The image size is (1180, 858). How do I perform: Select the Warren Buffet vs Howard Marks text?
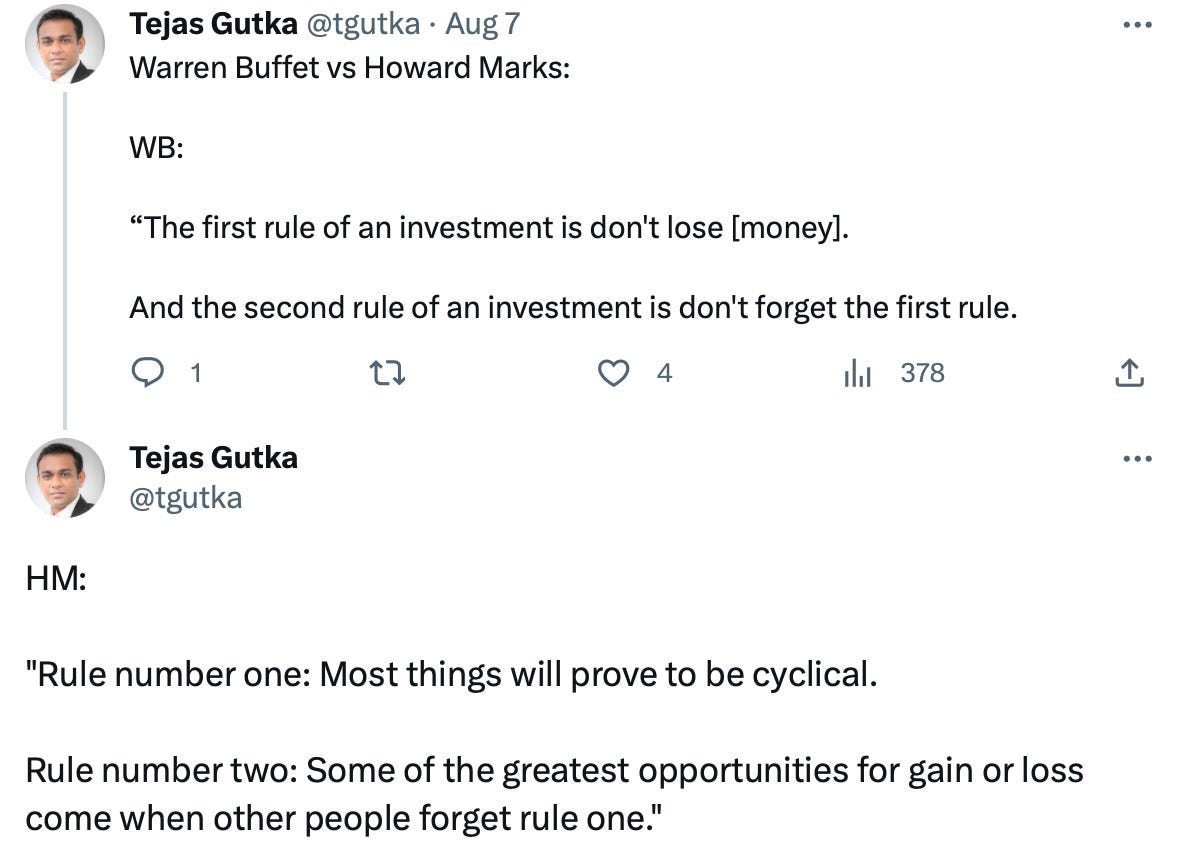coord(350,68)
